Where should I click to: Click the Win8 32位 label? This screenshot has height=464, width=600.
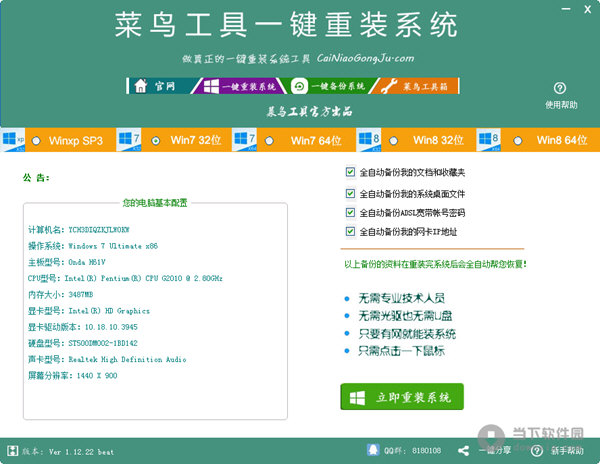coord(439,140)
